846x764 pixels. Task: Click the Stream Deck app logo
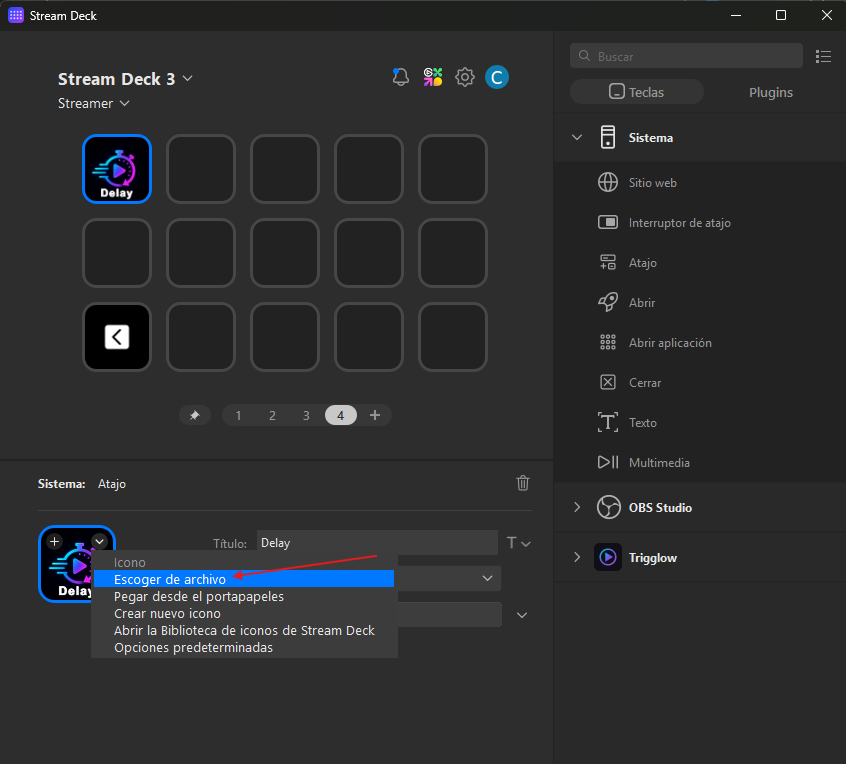point(16,15)
